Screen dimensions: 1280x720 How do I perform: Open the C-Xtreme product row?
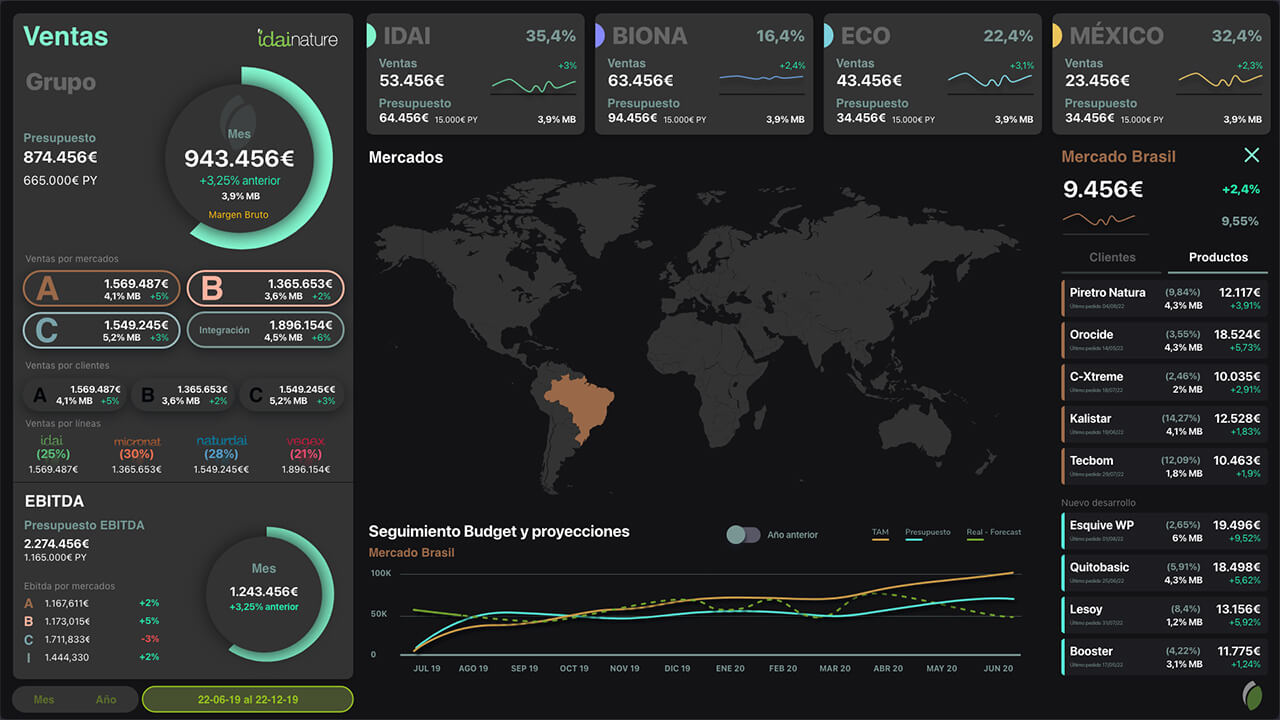pos(1164,382)
